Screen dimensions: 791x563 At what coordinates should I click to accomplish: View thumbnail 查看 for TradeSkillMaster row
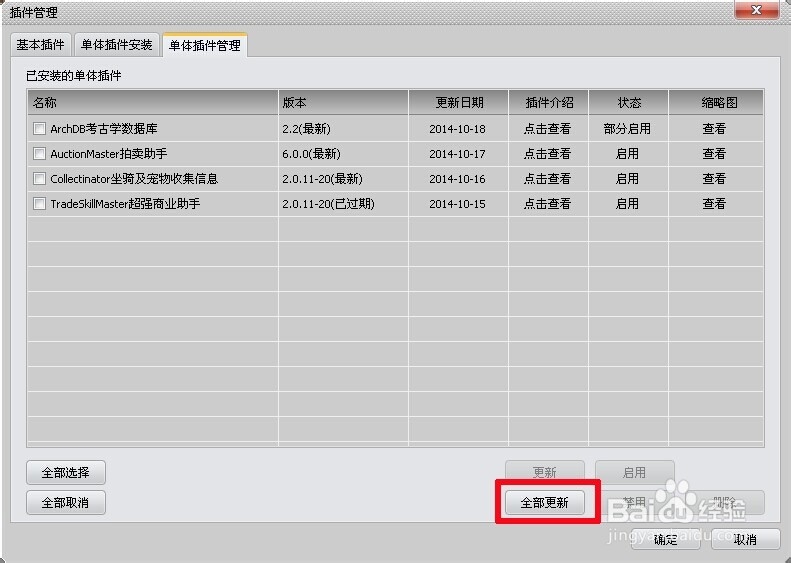pyautogui.click(x=714, y=204)
